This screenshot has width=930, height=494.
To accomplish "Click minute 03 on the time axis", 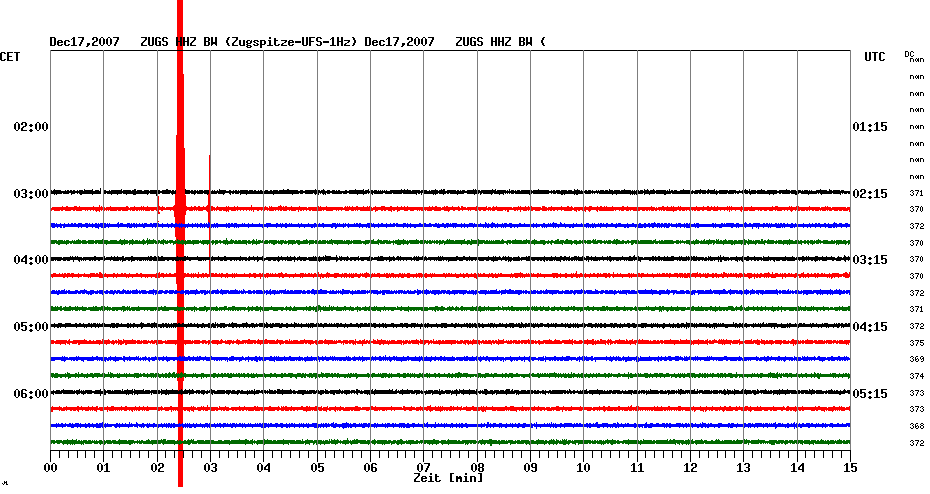I will click(x=211, y=468).
